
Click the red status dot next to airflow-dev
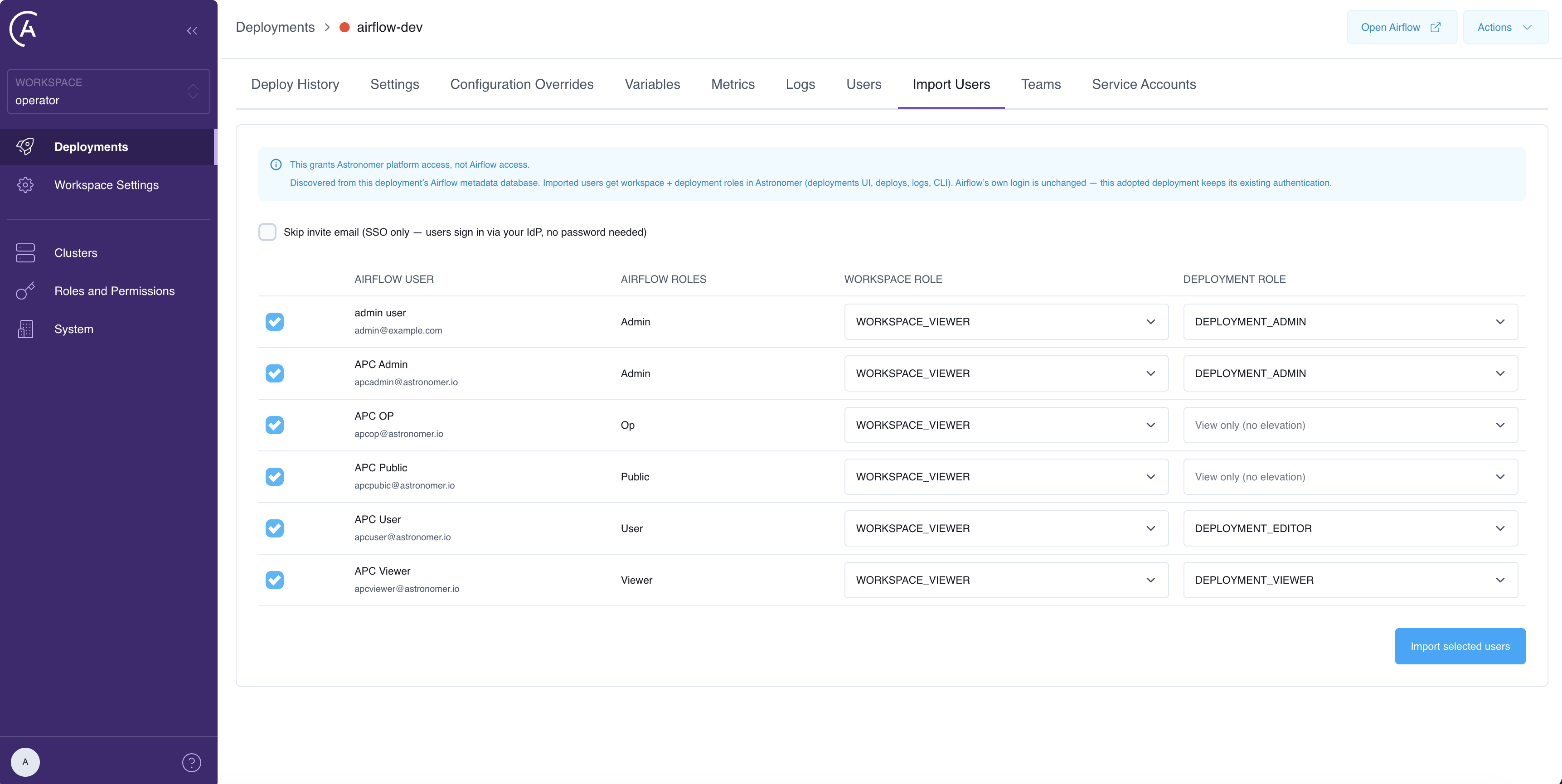pos(344,27)
